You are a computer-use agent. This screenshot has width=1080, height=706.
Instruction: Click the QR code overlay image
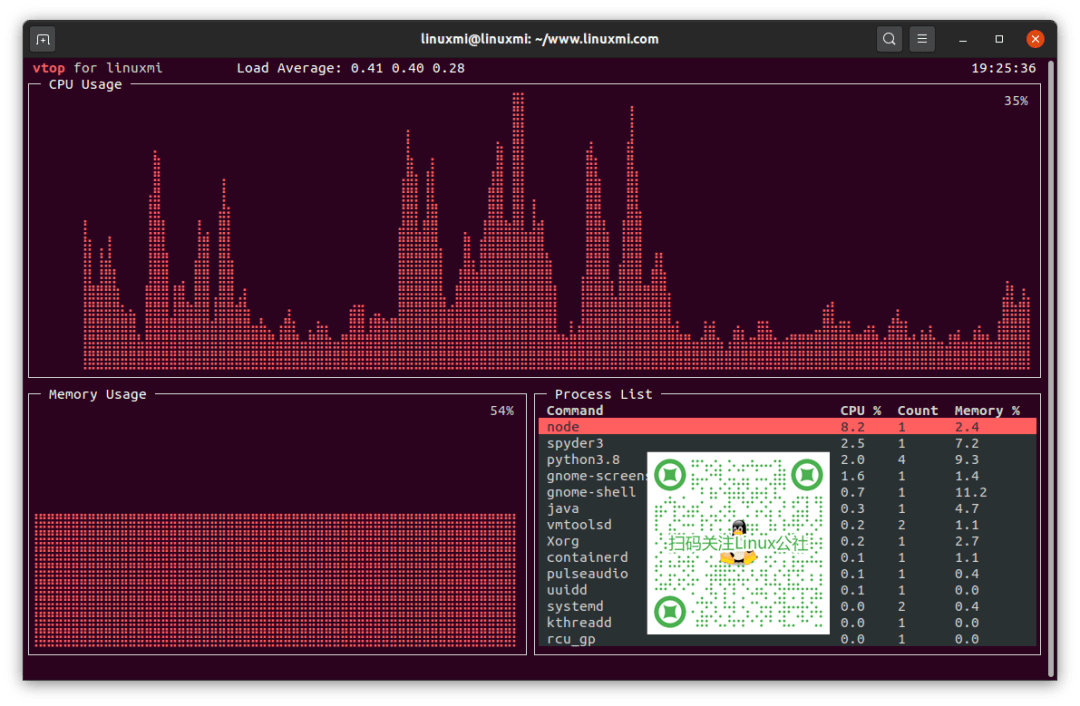[x=738, y=543]
